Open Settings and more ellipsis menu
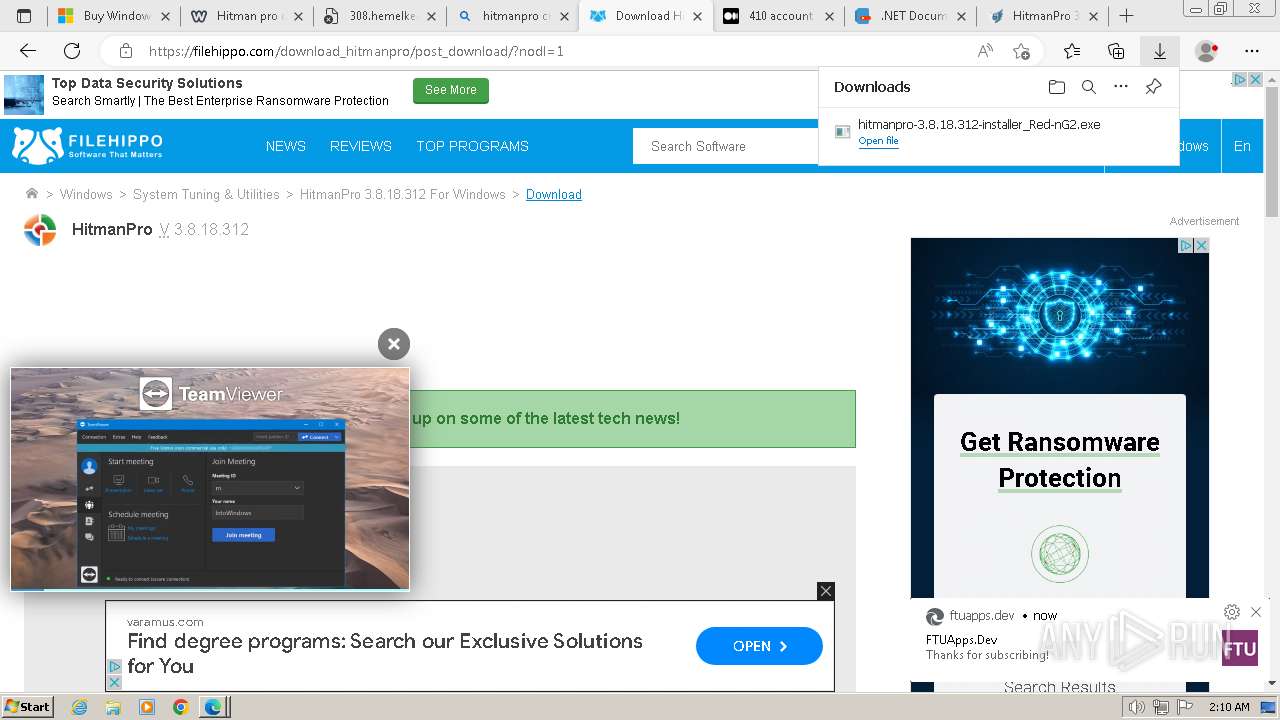This screenshot has height=720, width=1280. point(1252,51)
